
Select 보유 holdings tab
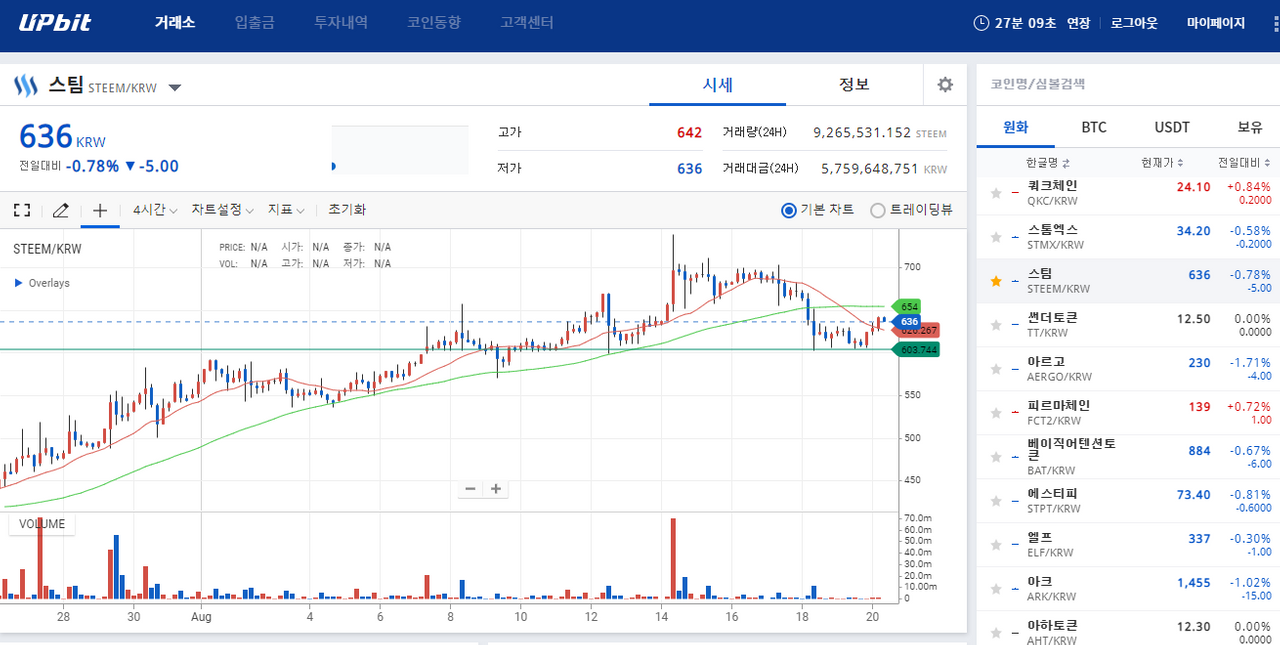coord(1250,127)
